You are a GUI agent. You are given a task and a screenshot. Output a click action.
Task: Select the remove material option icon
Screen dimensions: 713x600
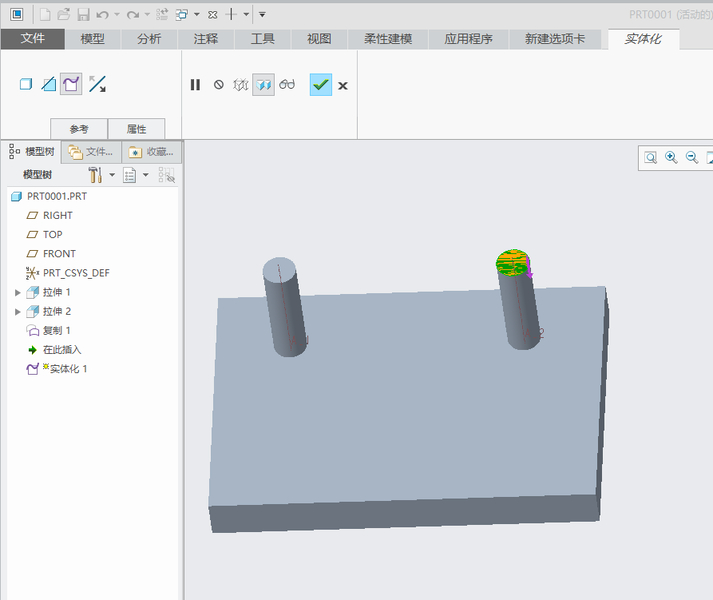[49, 84]
